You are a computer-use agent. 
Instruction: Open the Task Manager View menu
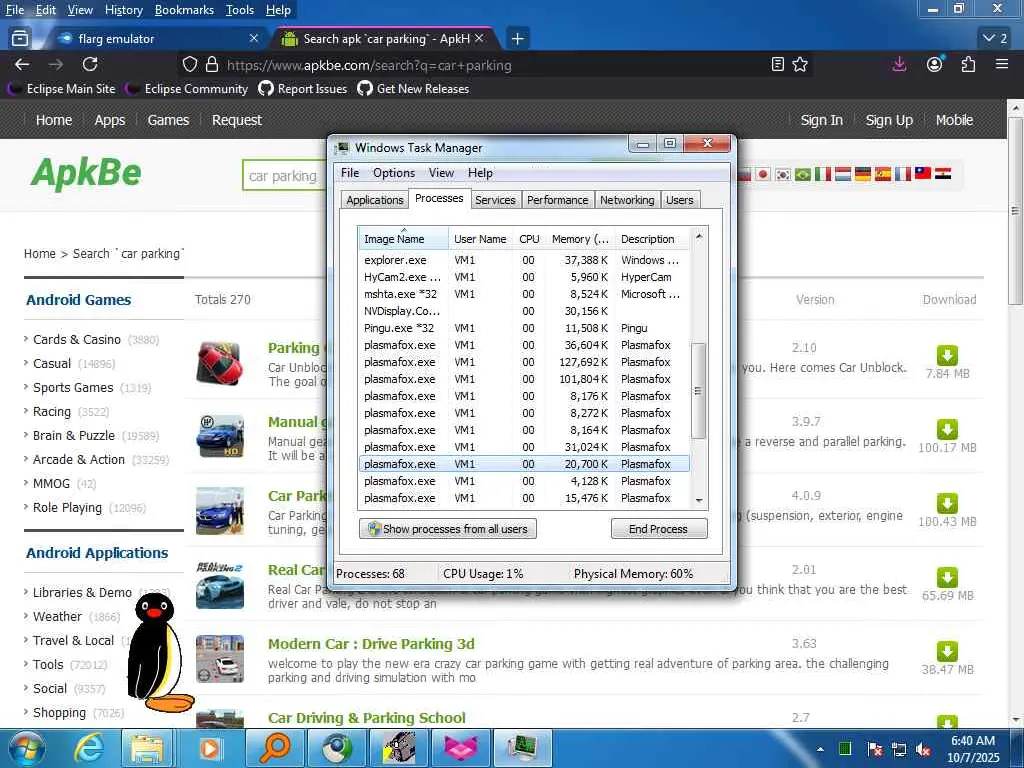(x=441, y=173)
